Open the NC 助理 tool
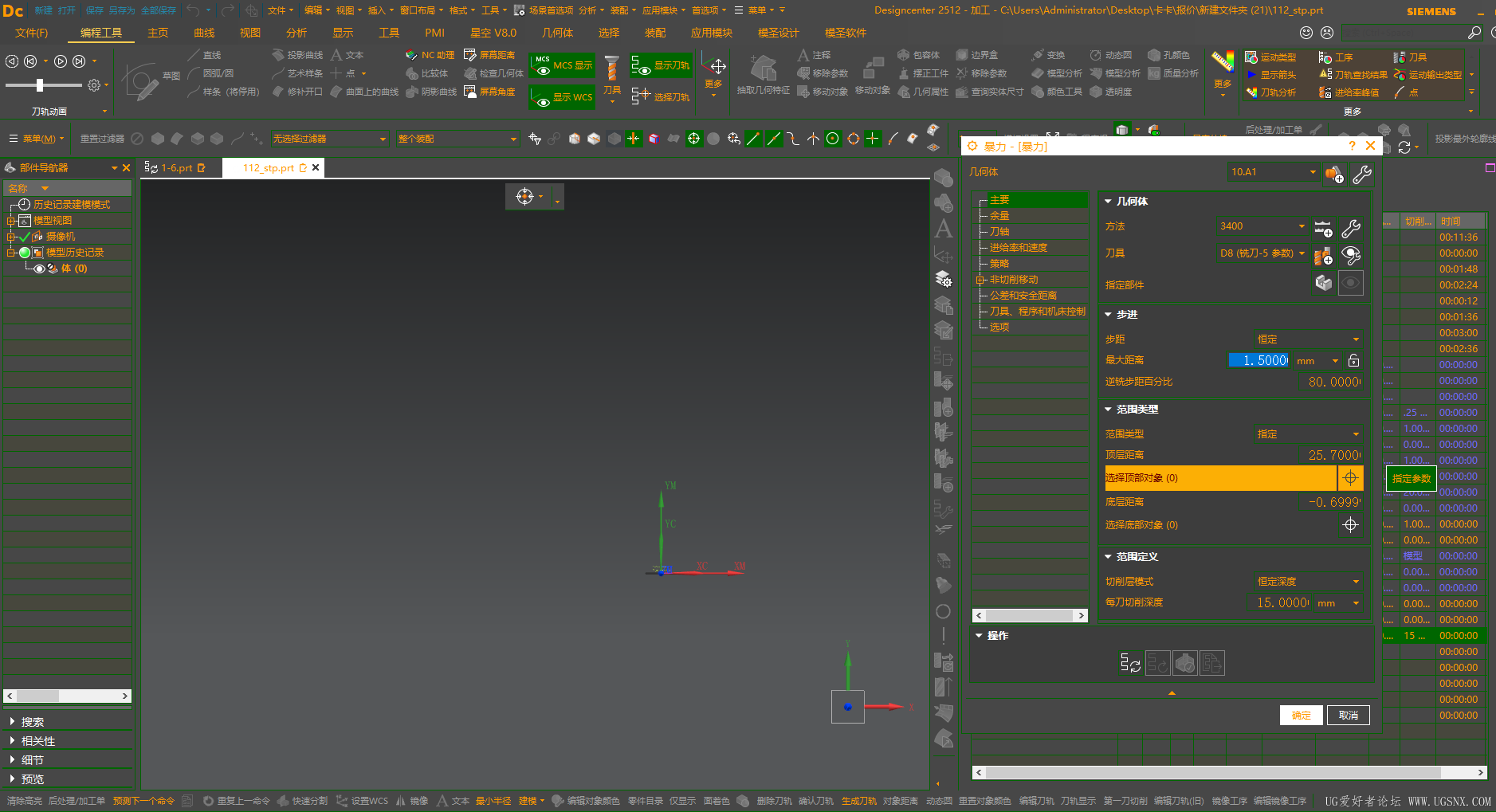Screen dimensions: 1496x812 (430, 55)
